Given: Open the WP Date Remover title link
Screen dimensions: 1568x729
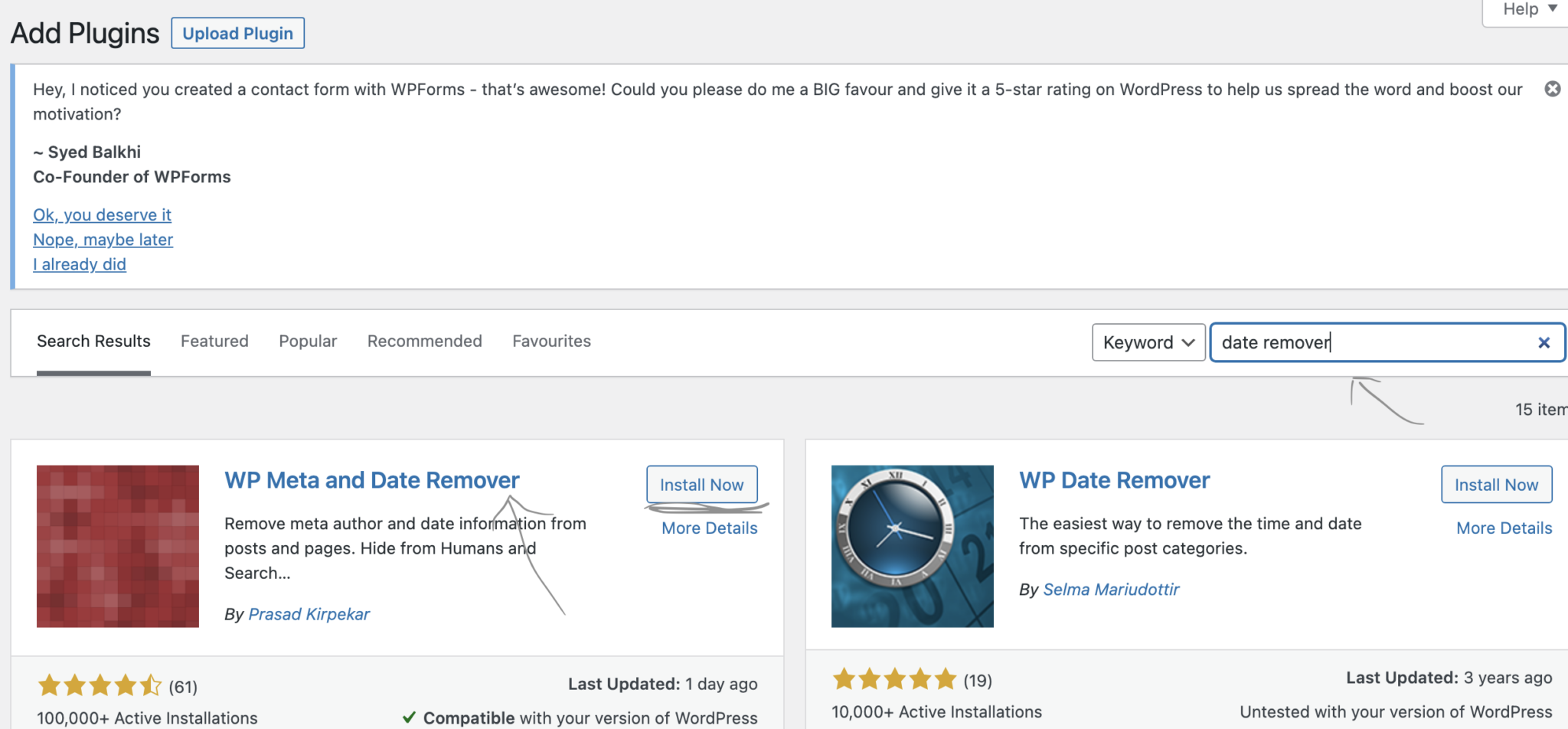Looking at the screenshot, I should (x=1114, y=480).
